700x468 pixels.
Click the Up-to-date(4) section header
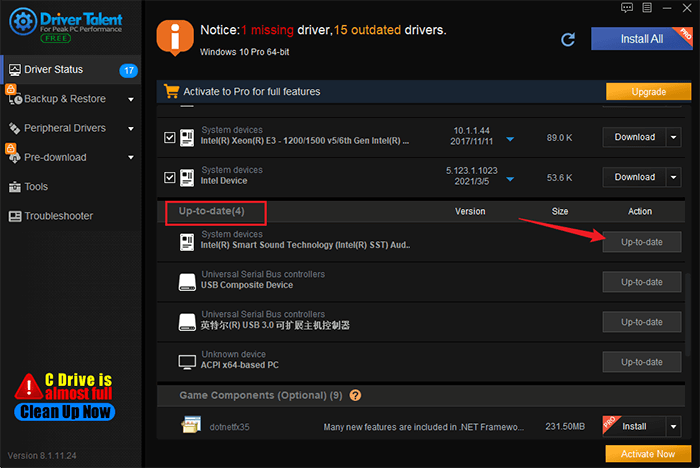[212, 211]
